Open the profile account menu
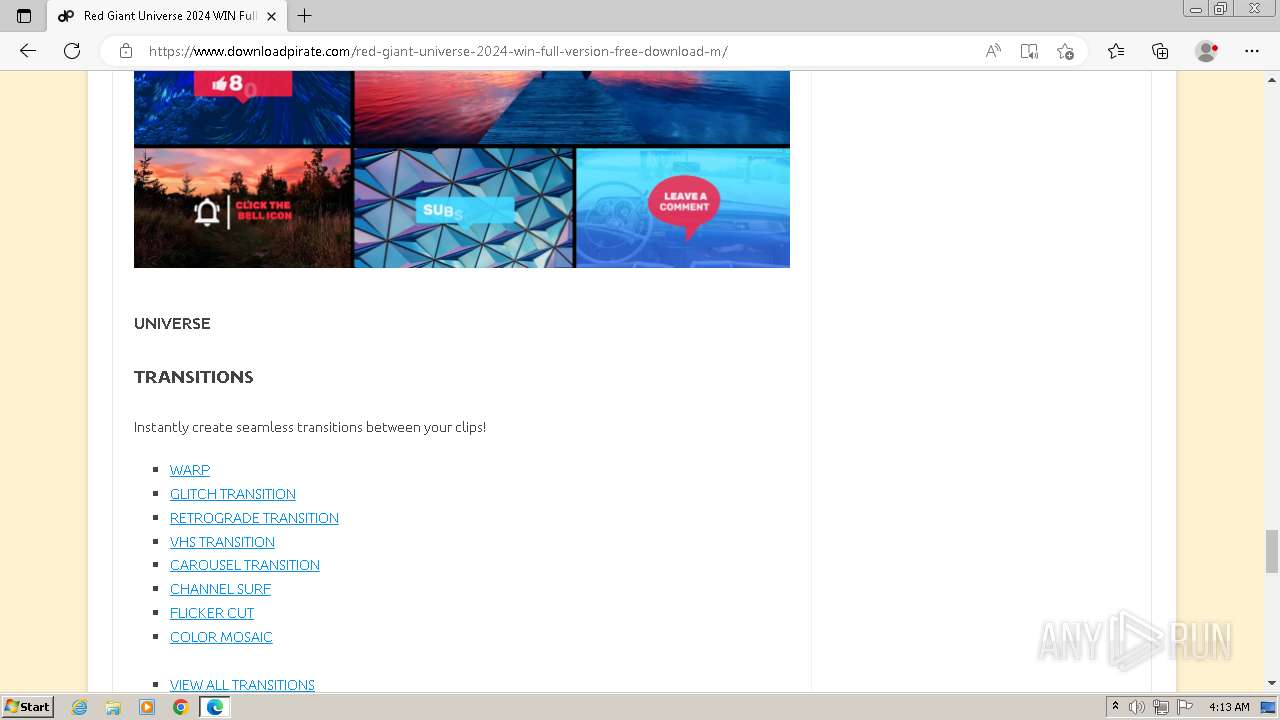 pyautogui.click(x=1207, y=51)
